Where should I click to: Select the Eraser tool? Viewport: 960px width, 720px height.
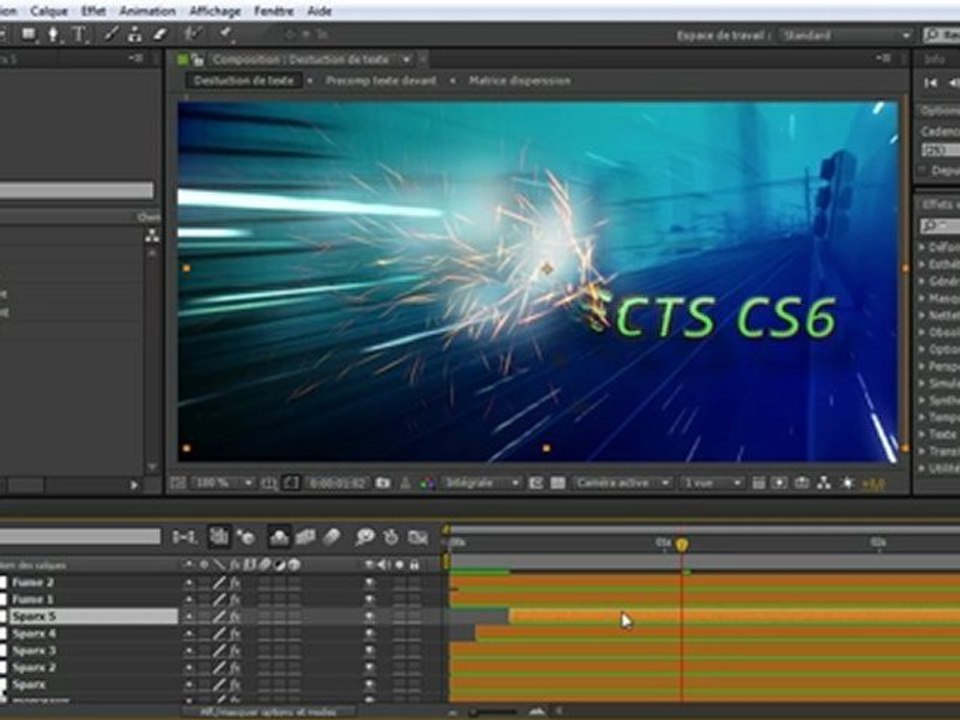click(x=160, y=34)
